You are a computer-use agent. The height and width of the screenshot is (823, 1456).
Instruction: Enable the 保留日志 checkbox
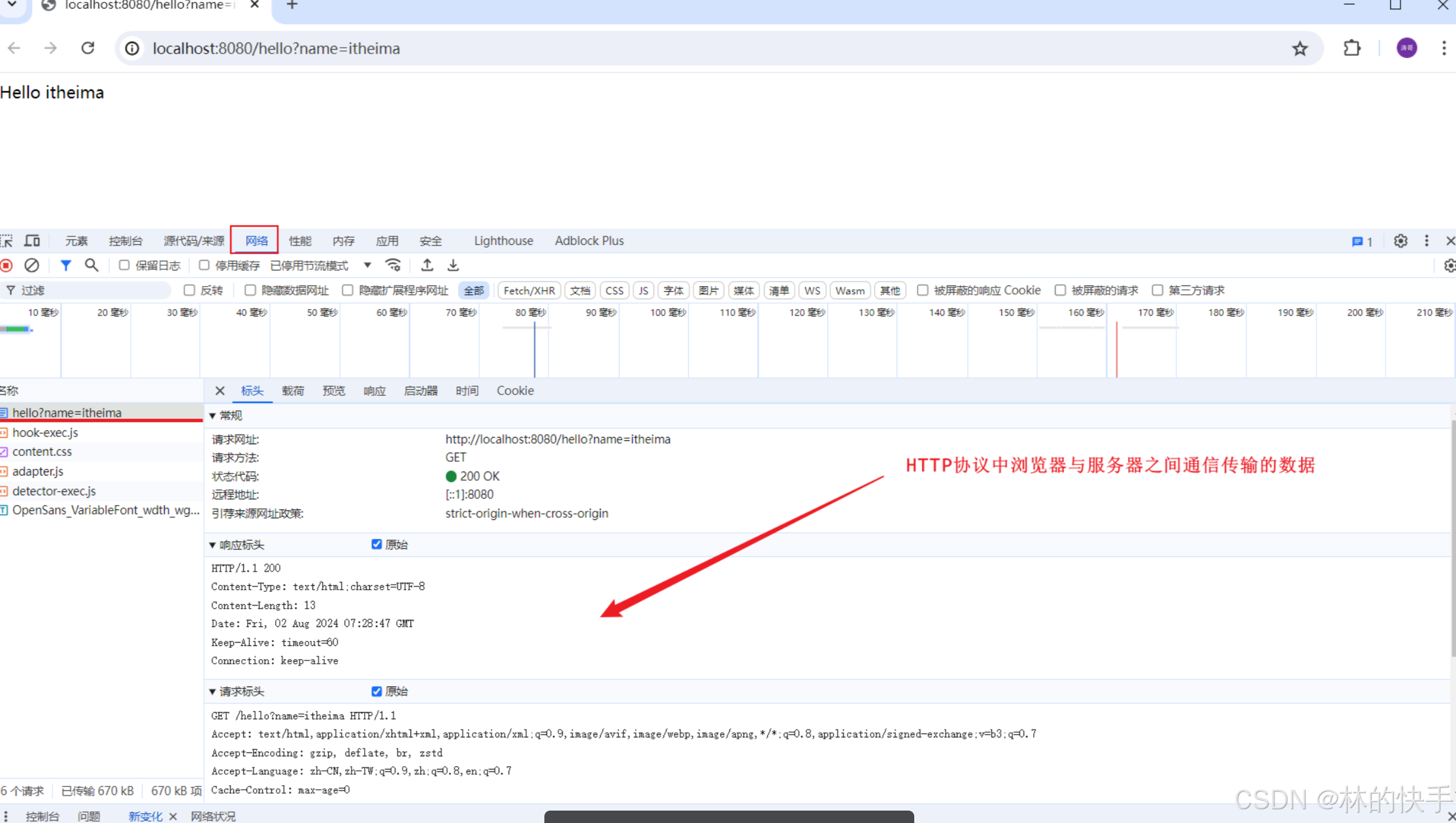pyautogui.click(x=124, y=265)
